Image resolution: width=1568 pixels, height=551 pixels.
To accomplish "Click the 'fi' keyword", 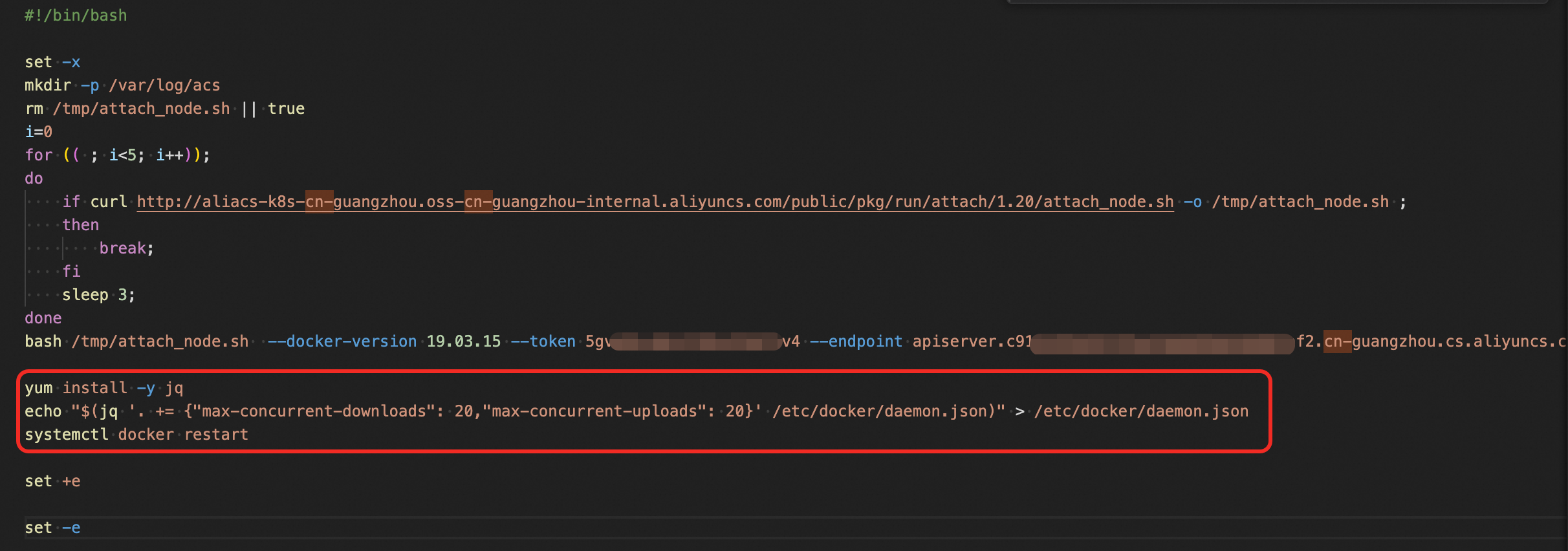I will (71, 272).
